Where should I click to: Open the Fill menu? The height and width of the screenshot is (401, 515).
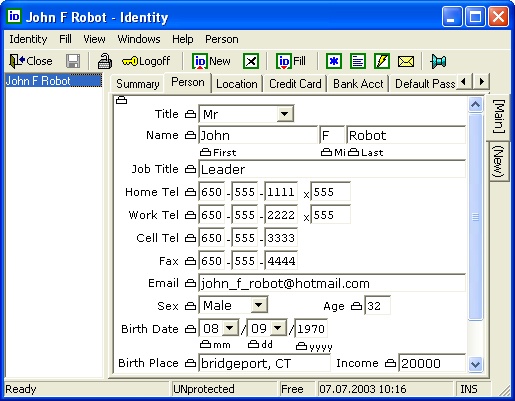pyautogui.click(x=65, y=39)
